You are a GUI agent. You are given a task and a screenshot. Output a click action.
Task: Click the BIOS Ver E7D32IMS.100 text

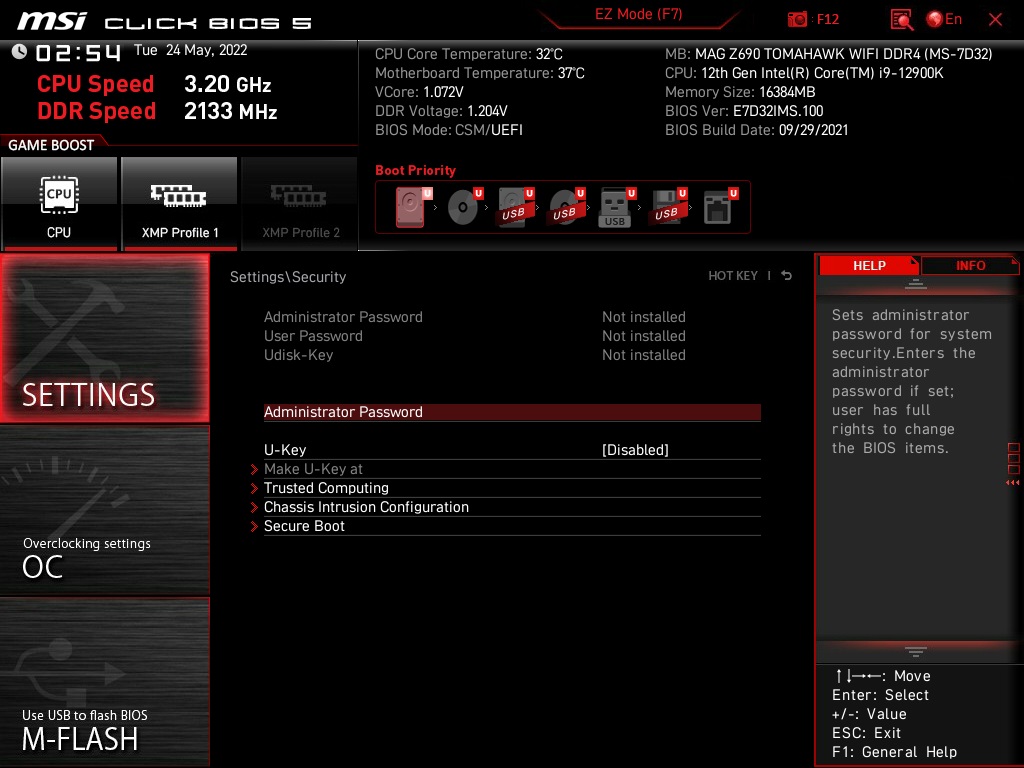(x=744, y=111)
